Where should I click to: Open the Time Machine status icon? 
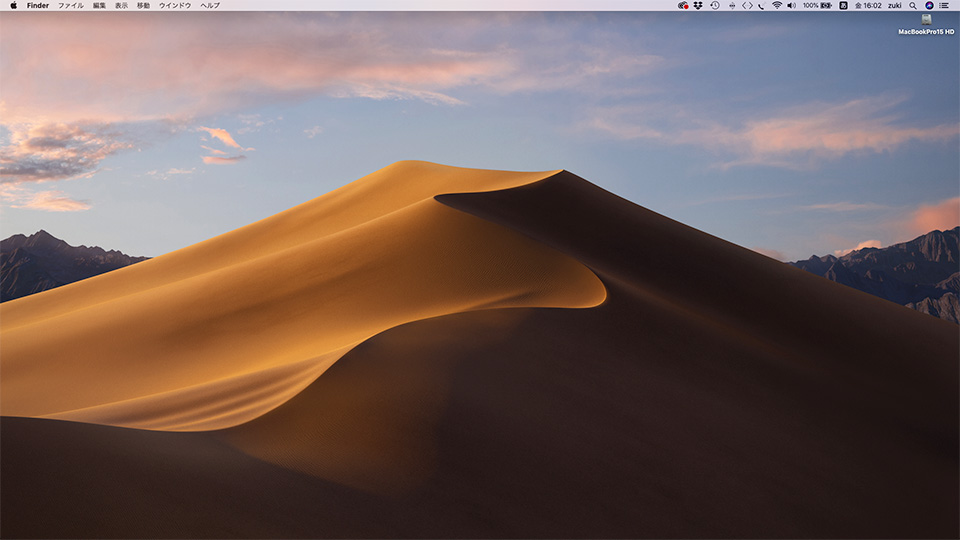point(714,6)
